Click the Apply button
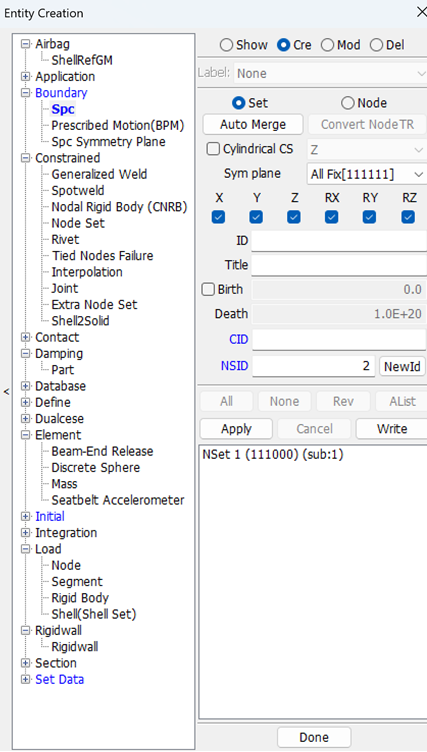Screen dimensions: 427x752 coord(236,429)
